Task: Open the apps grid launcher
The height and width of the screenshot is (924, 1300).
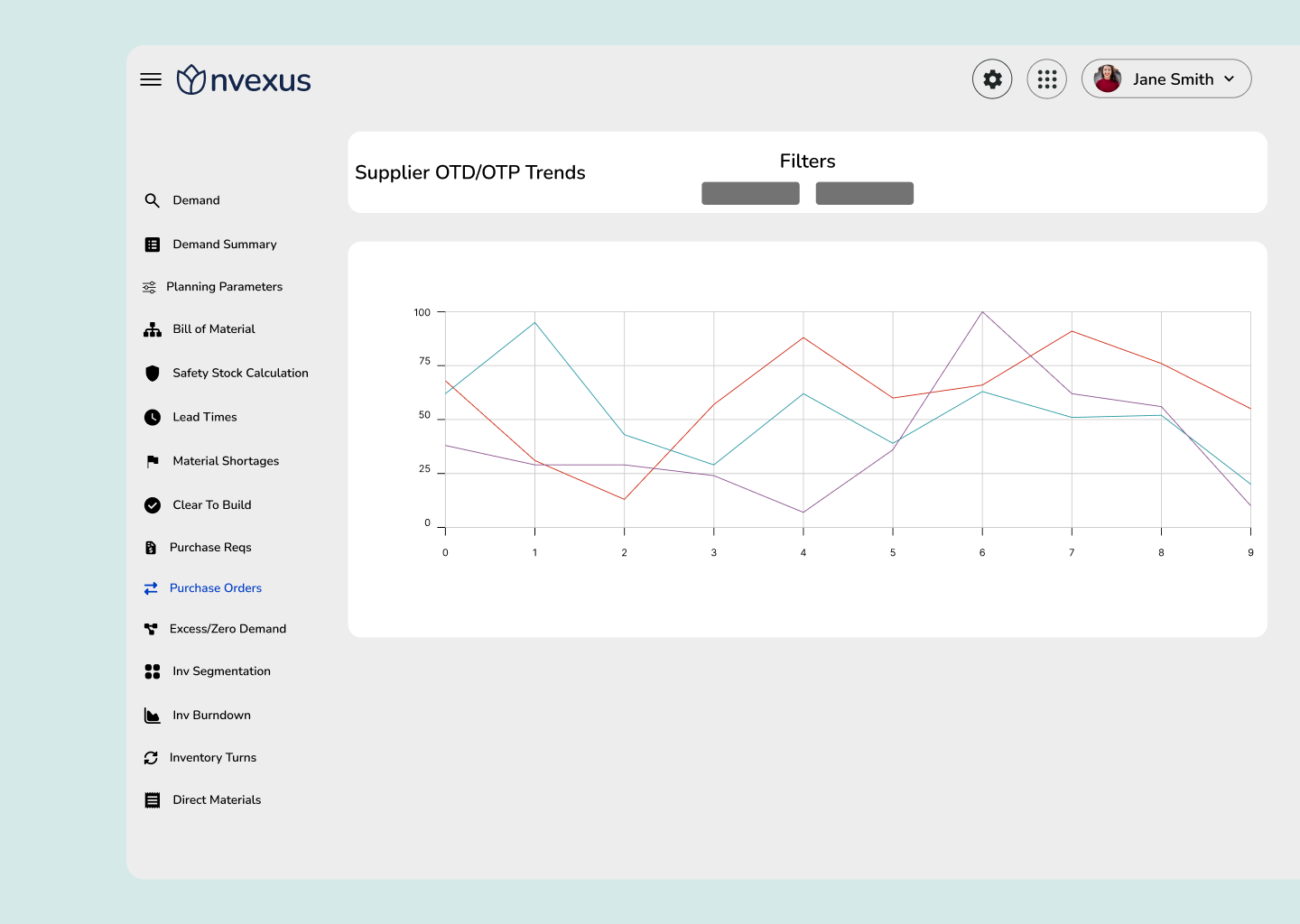Action: [x=1047, y=79]
